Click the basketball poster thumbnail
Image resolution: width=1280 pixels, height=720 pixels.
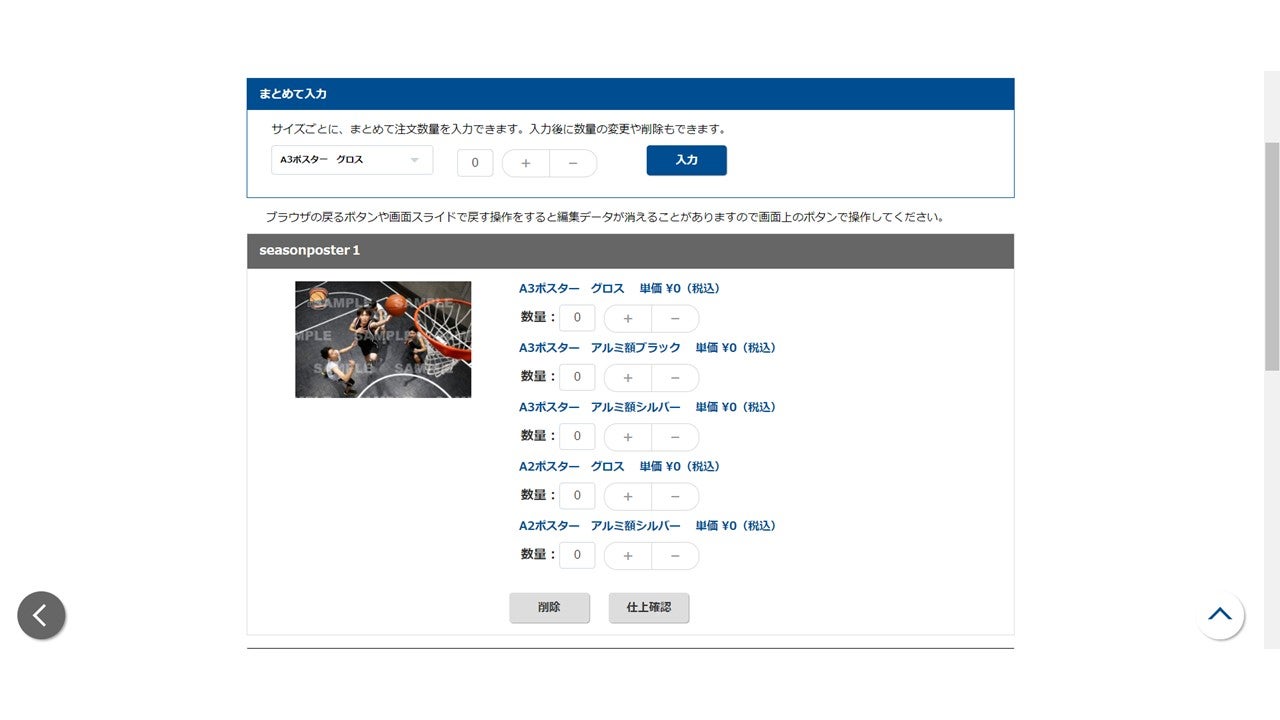(383, 339)
